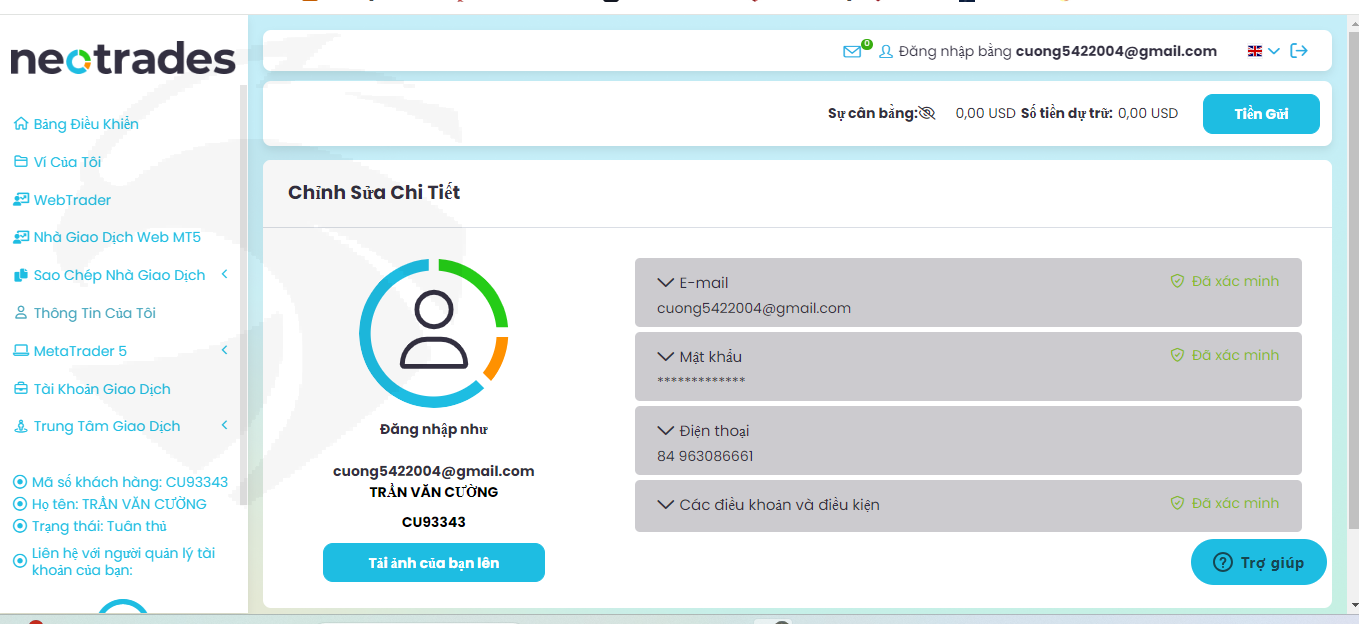
Task: Click Tải ảnh của bạn lên button
Action: coord(434,562)
